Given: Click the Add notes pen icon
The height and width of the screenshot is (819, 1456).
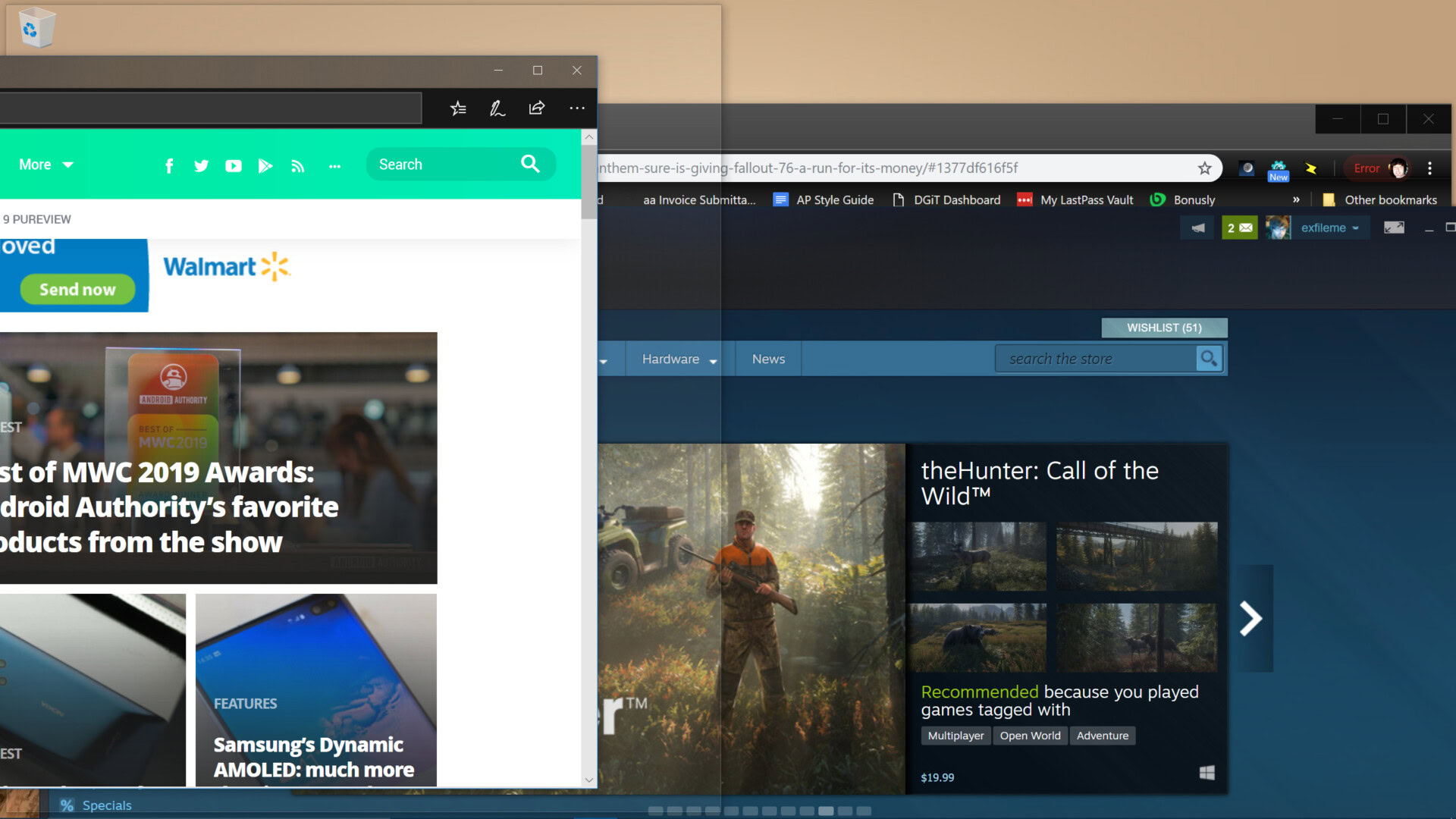Looking at the screenshot, I should (497, 108).
